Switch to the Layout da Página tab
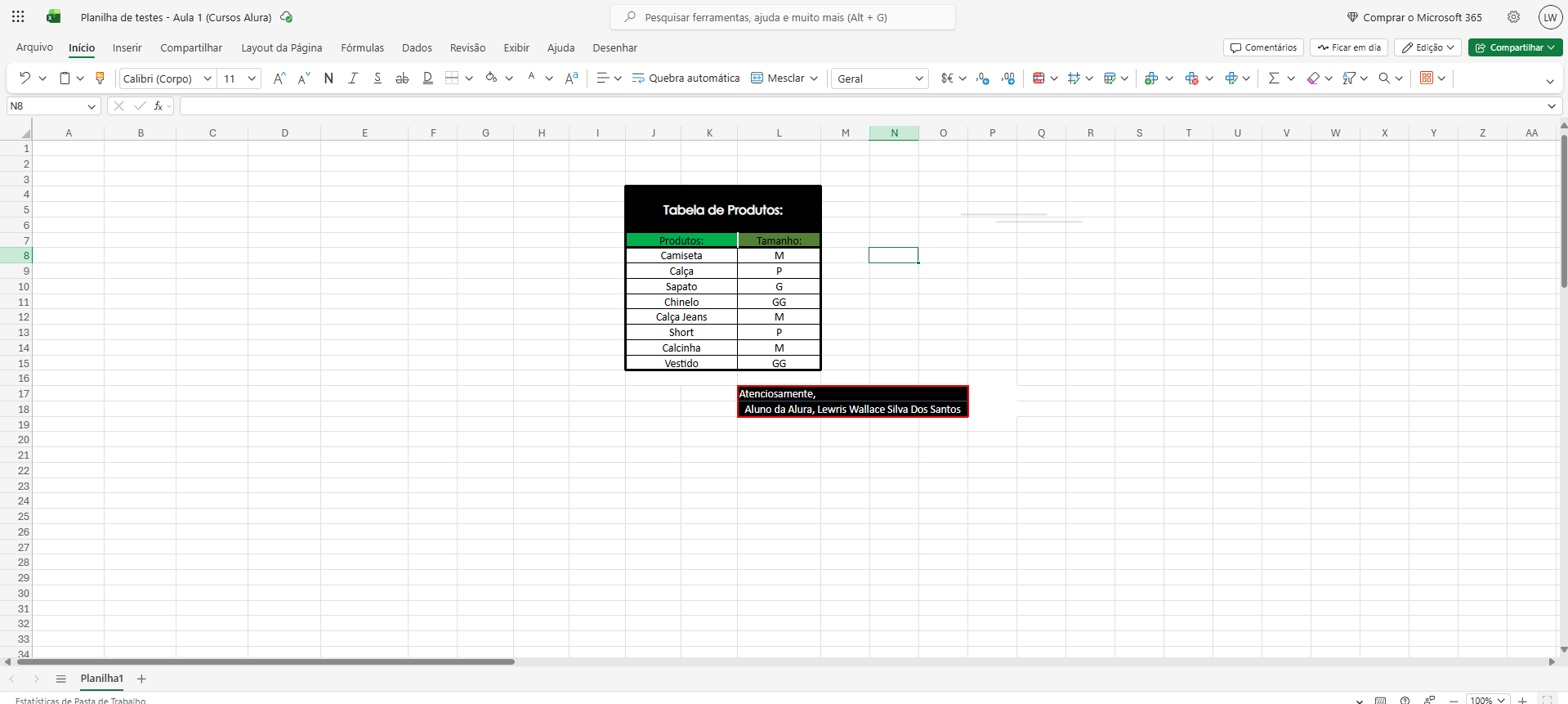 tap(282, 47)
